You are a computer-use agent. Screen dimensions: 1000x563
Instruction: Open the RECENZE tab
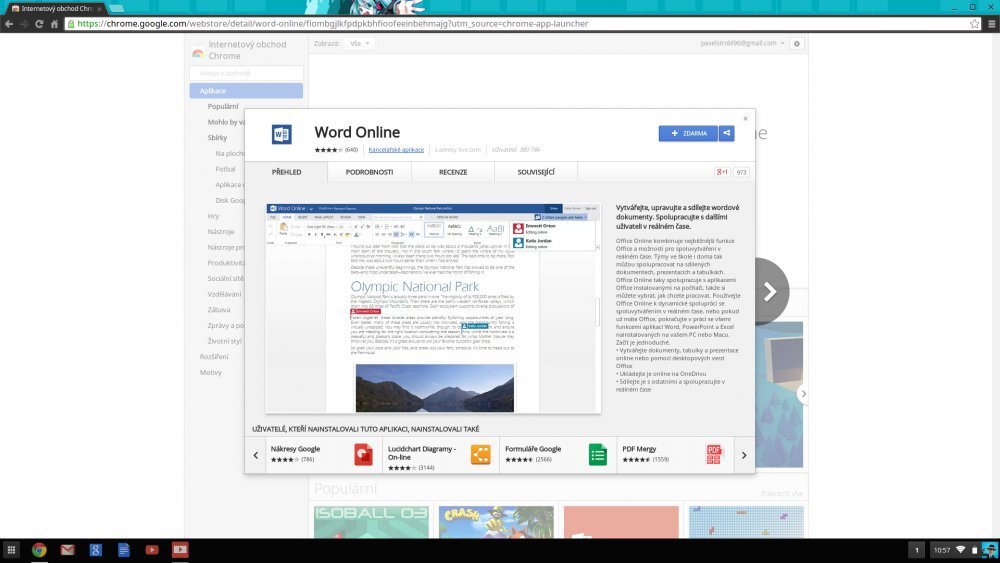point(453,172)
